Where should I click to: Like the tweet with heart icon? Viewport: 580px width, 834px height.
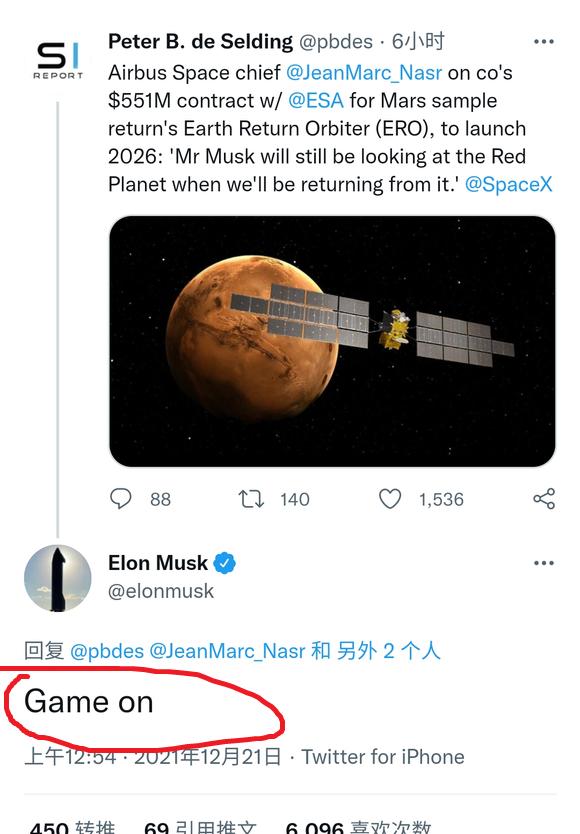point(390,499)
